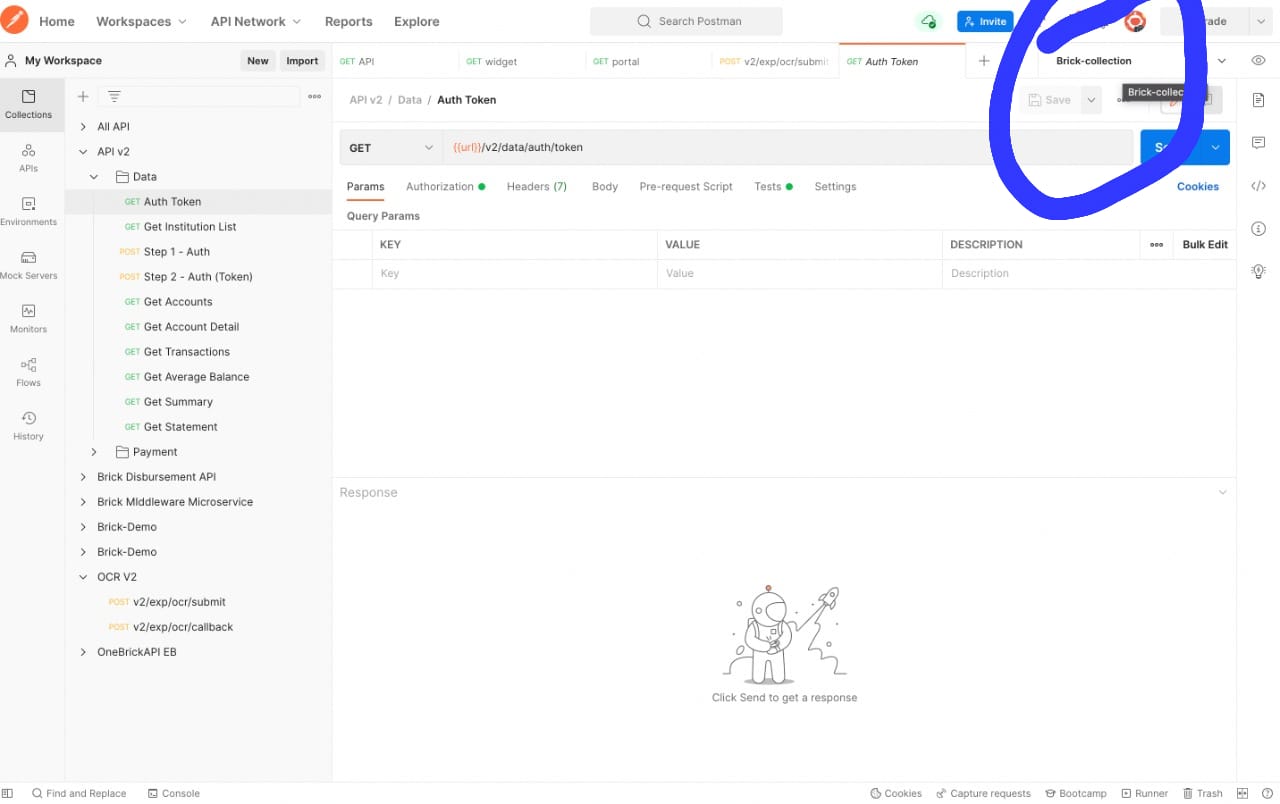
Task: Switch to the Body tab
Action: coord(605,187)
